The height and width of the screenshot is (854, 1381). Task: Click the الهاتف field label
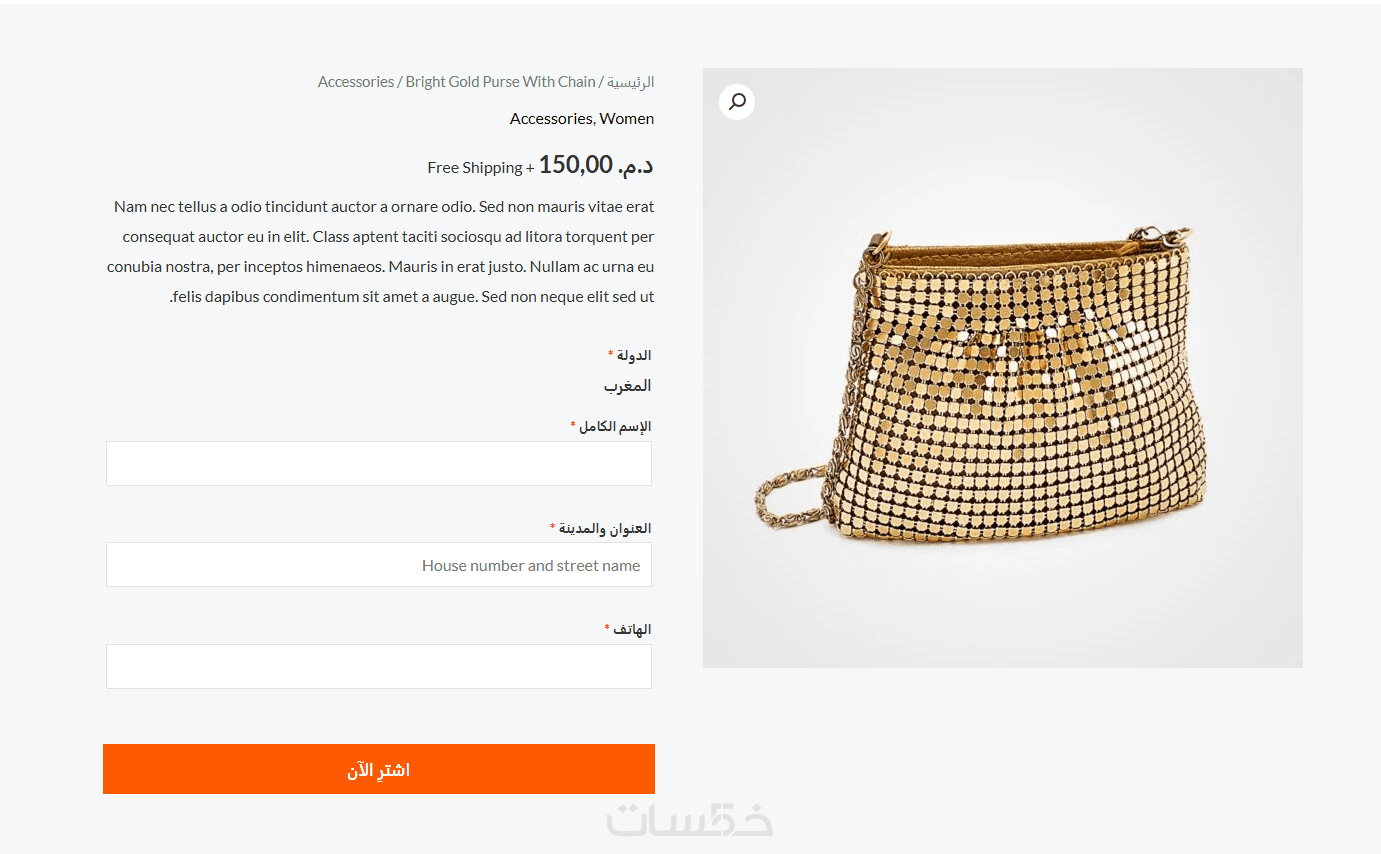(632, 630)
